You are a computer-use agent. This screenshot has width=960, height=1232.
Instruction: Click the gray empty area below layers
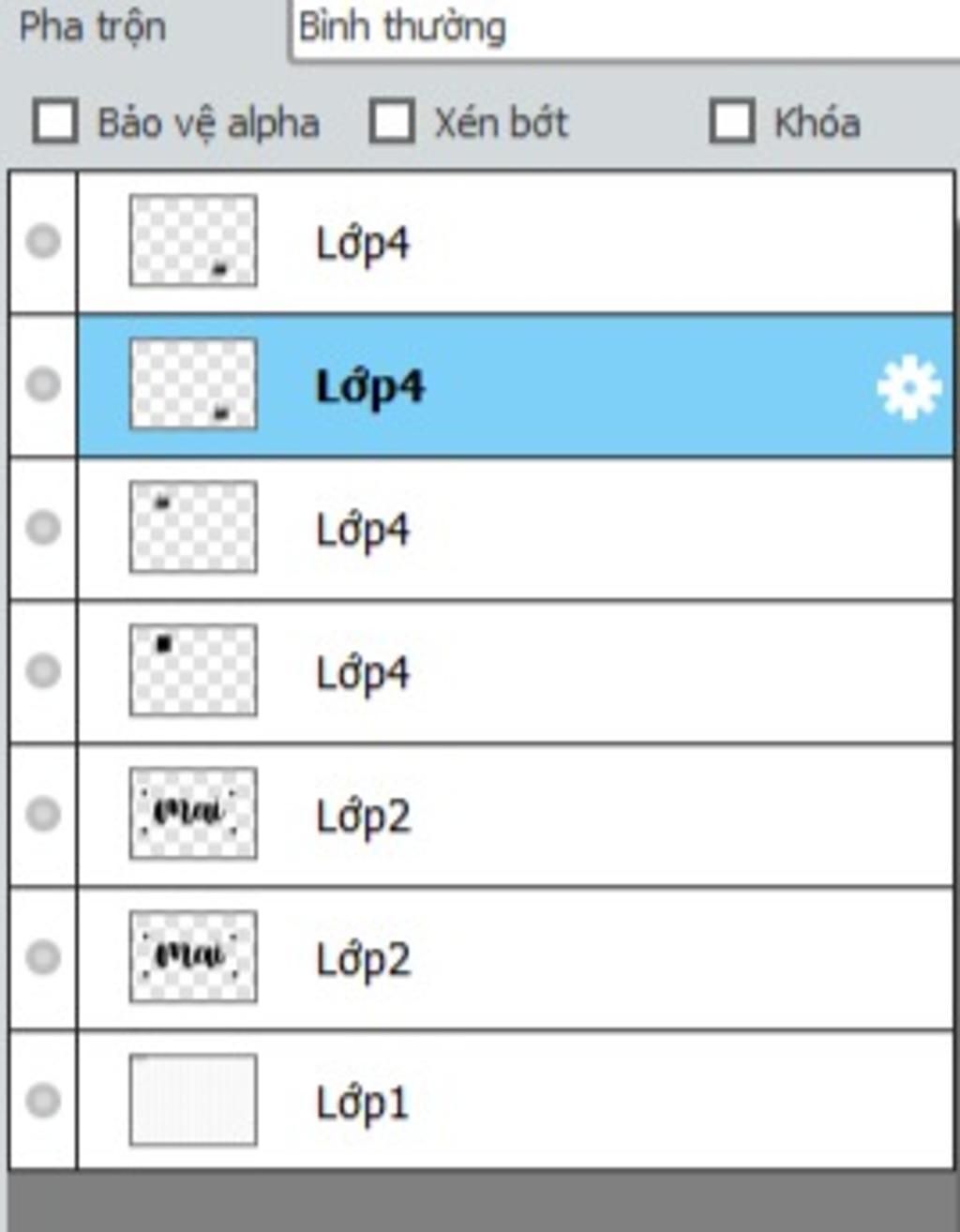click(x=480, y=1202)
